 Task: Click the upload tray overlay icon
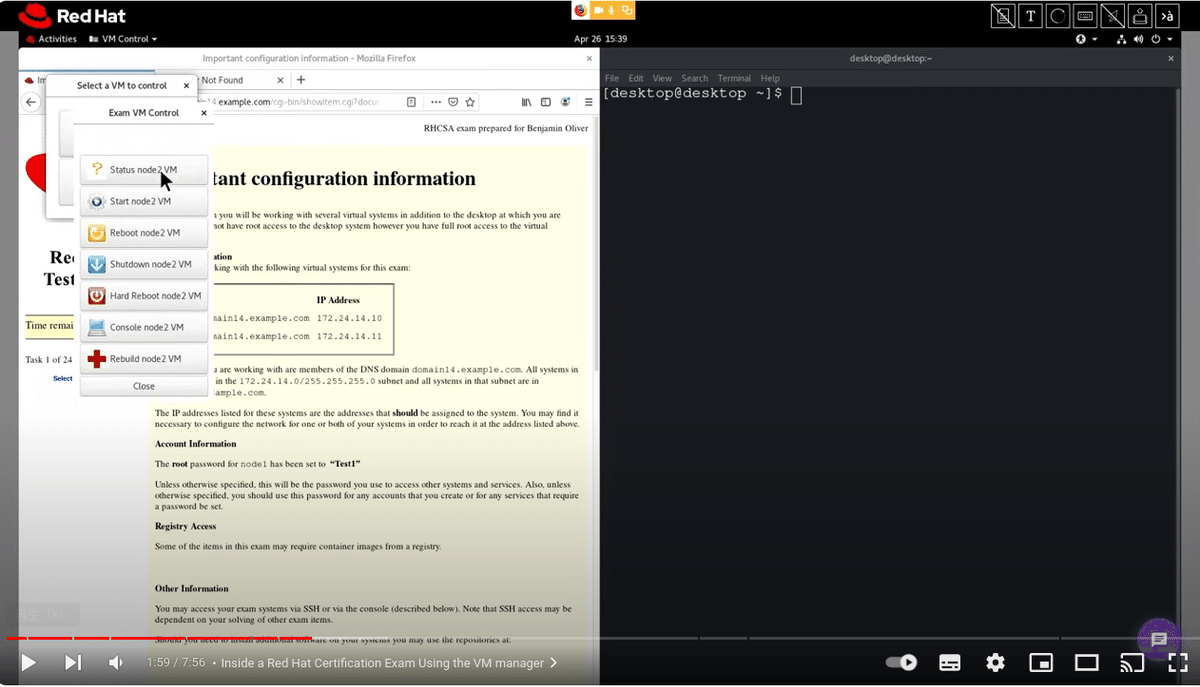tap(1141, 16)
